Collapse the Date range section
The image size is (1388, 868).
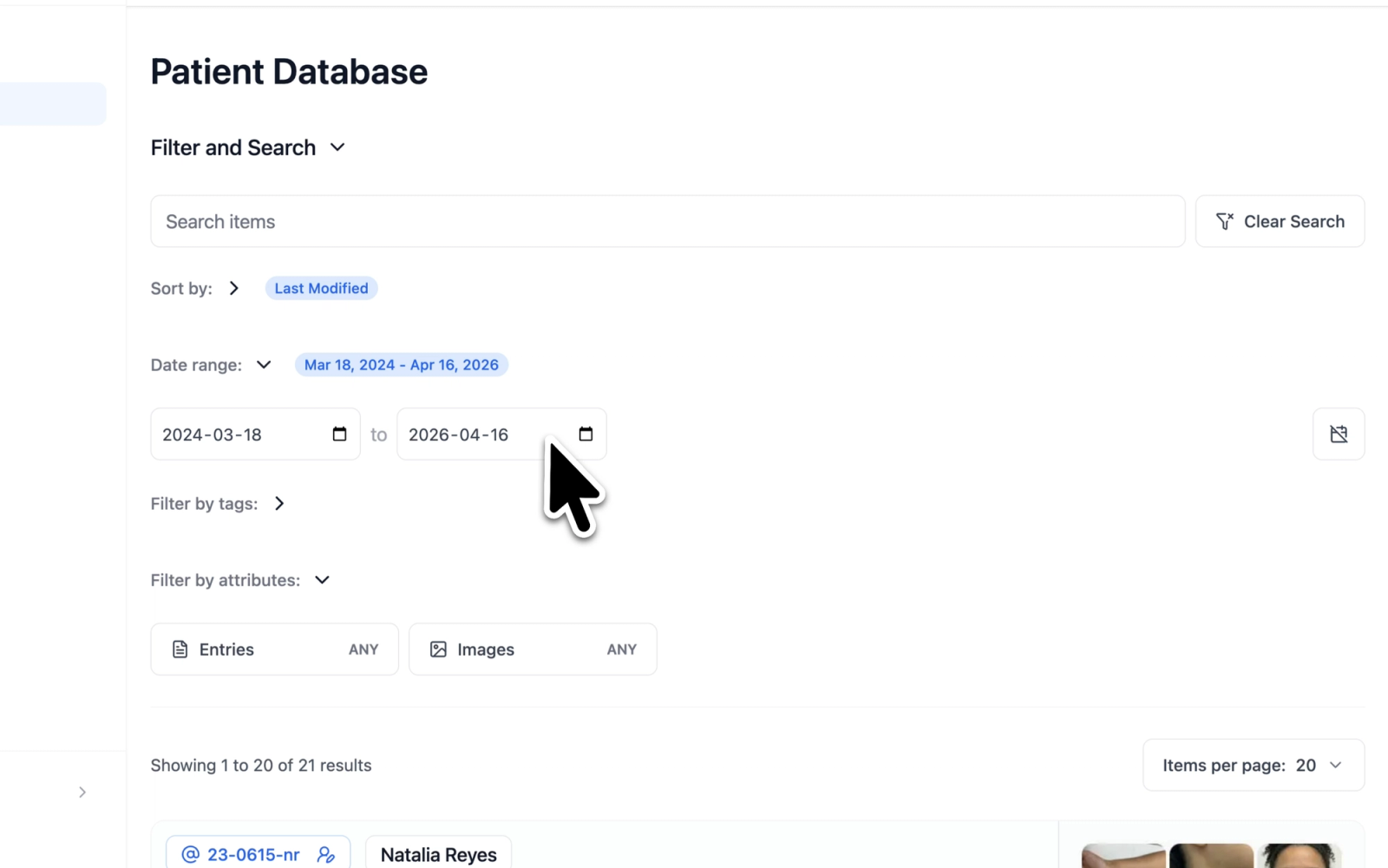(x=264, y=365)
